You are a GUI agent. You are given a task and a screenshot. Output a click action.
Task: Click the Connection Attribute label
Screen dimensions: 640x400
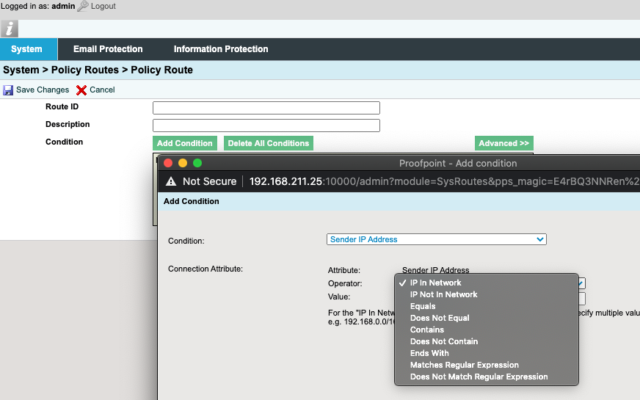(x=205, y=269)
